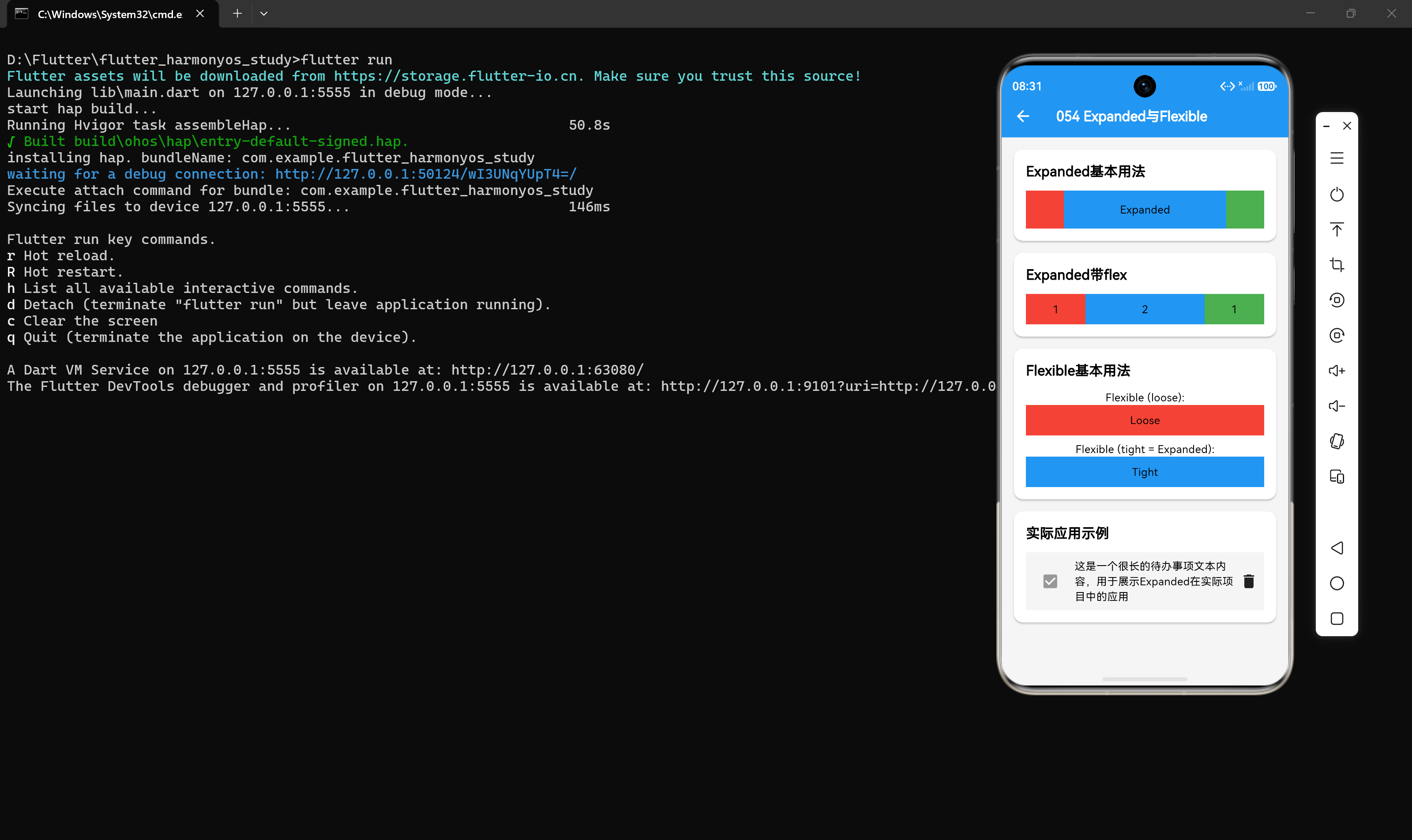Click the multi-device screen icon
This screenshot has width=1412, height=840.
click(1337, 476)
